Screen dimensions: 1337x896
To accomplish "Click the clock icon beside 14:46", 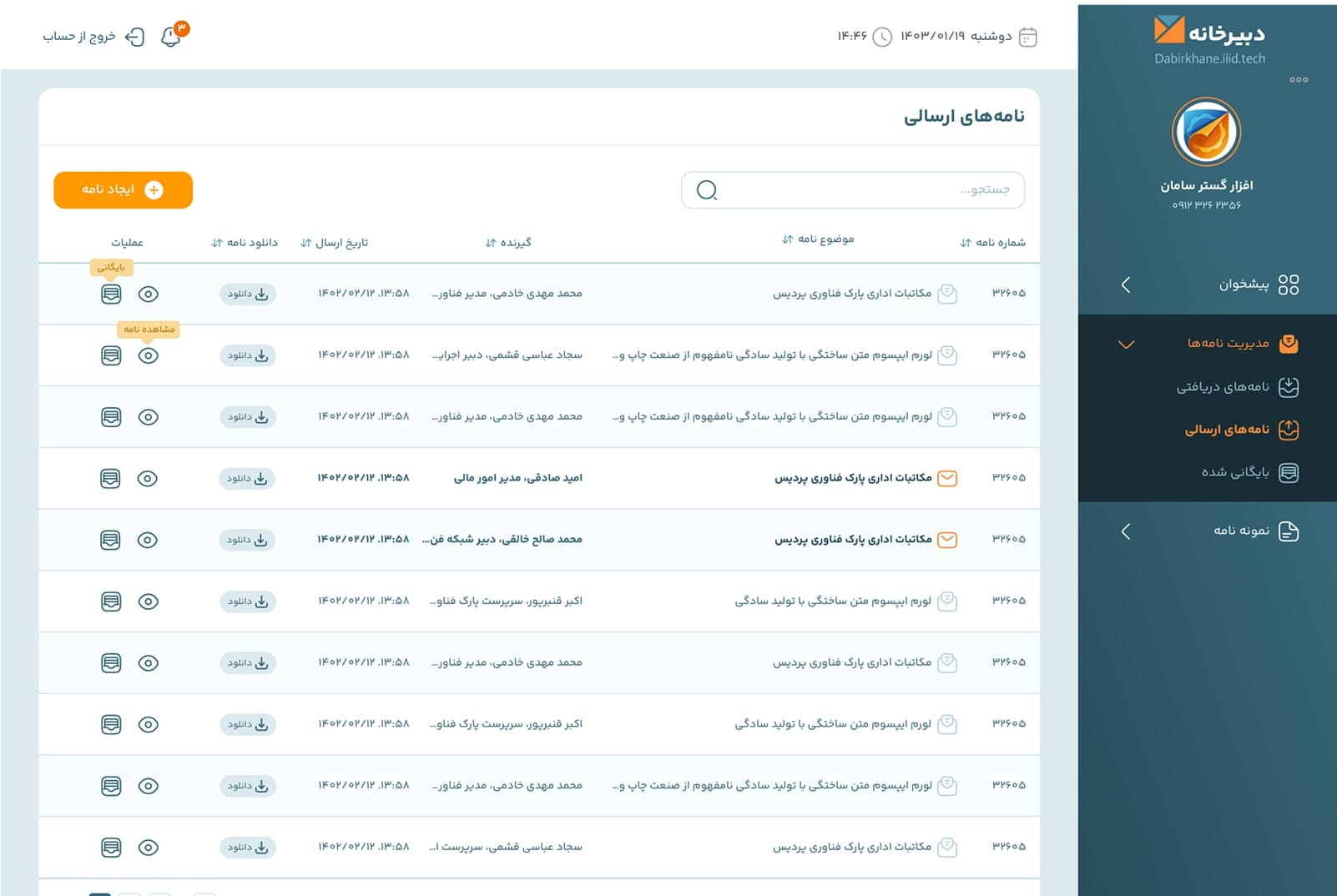I will click(x=882, y=37).
